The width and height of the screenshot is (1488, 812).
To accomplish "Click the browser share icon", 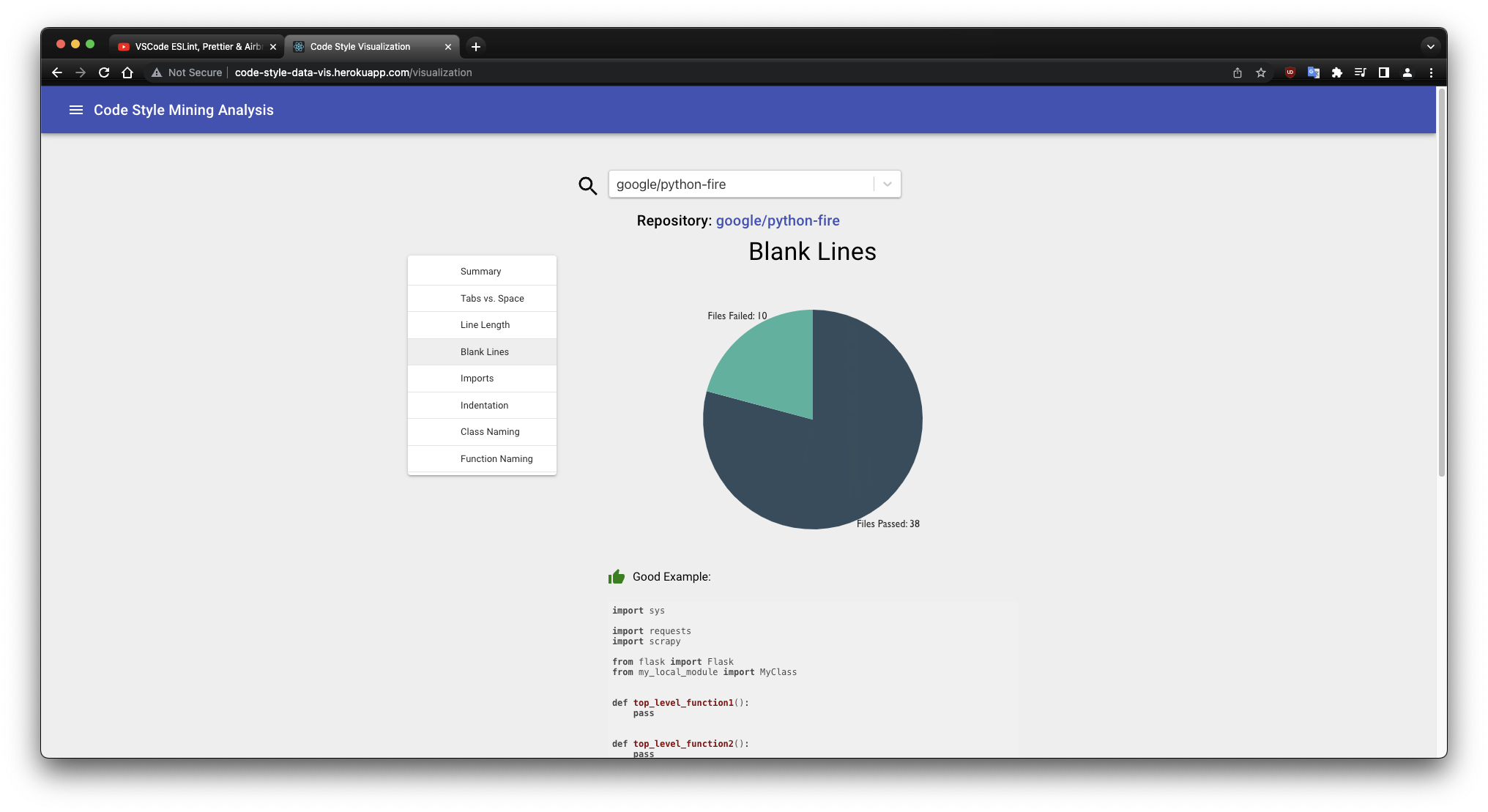I will 1237,72.
